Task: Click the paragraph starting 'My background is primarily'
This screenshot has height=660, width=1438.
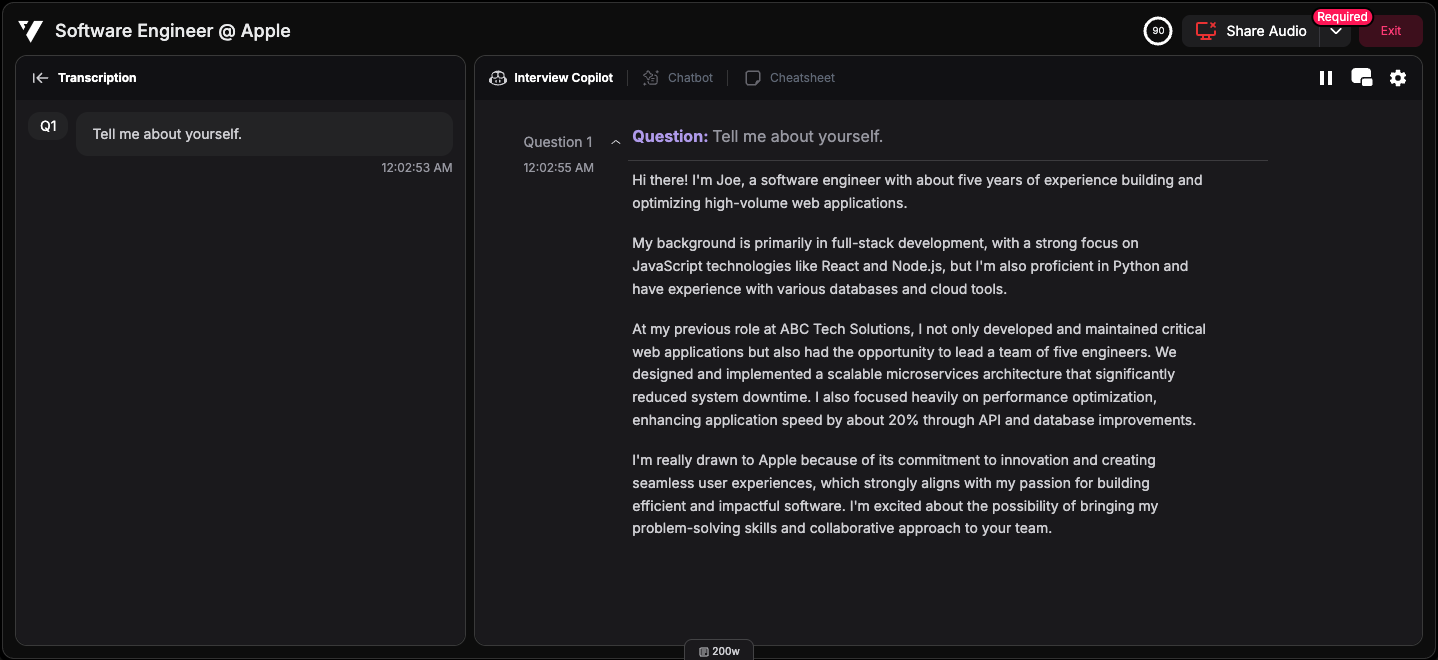Action: pyautogui.click(x=910, y=266)
